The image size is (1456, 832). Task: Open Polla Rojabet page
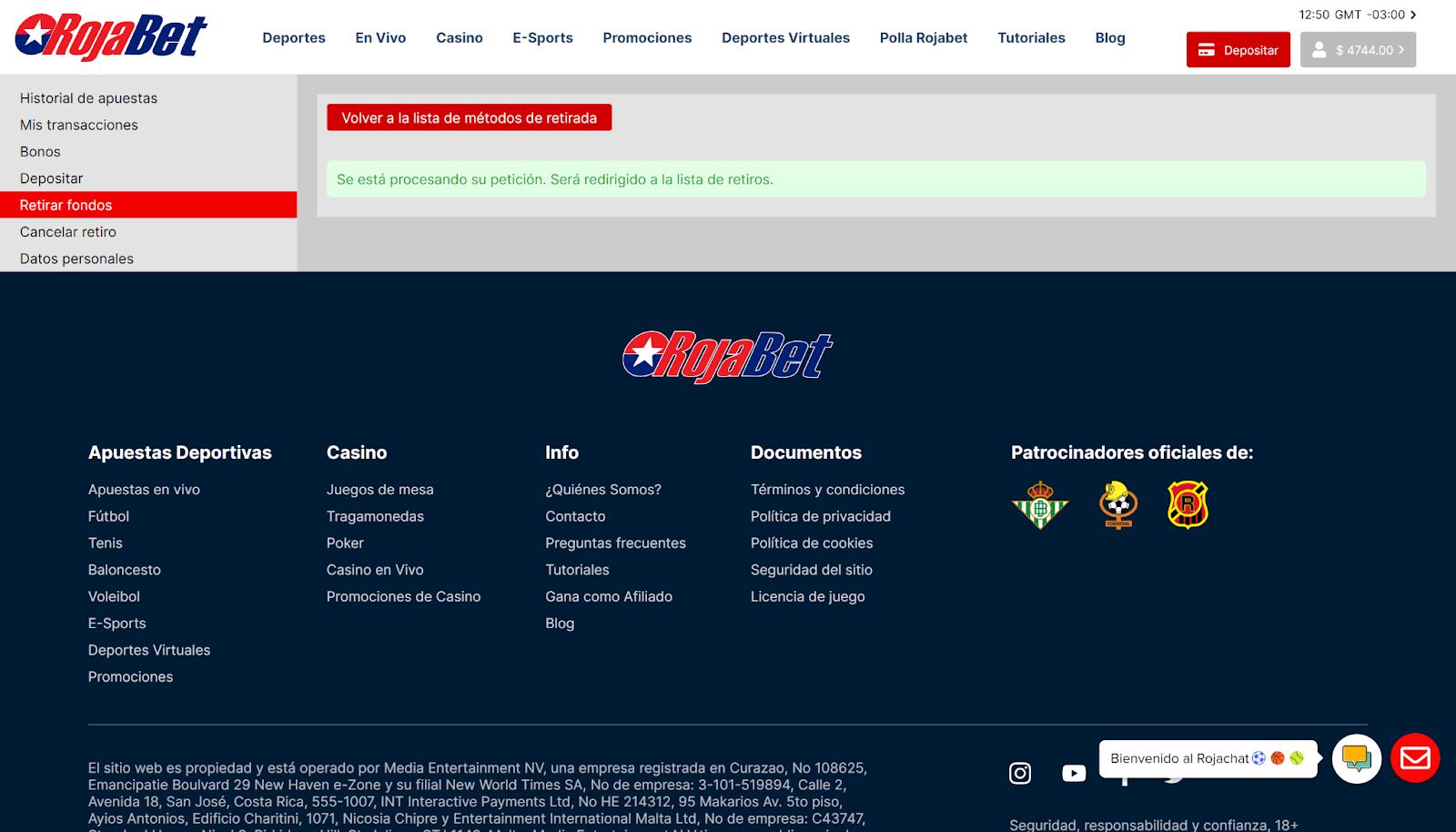[x=924, y=37]
